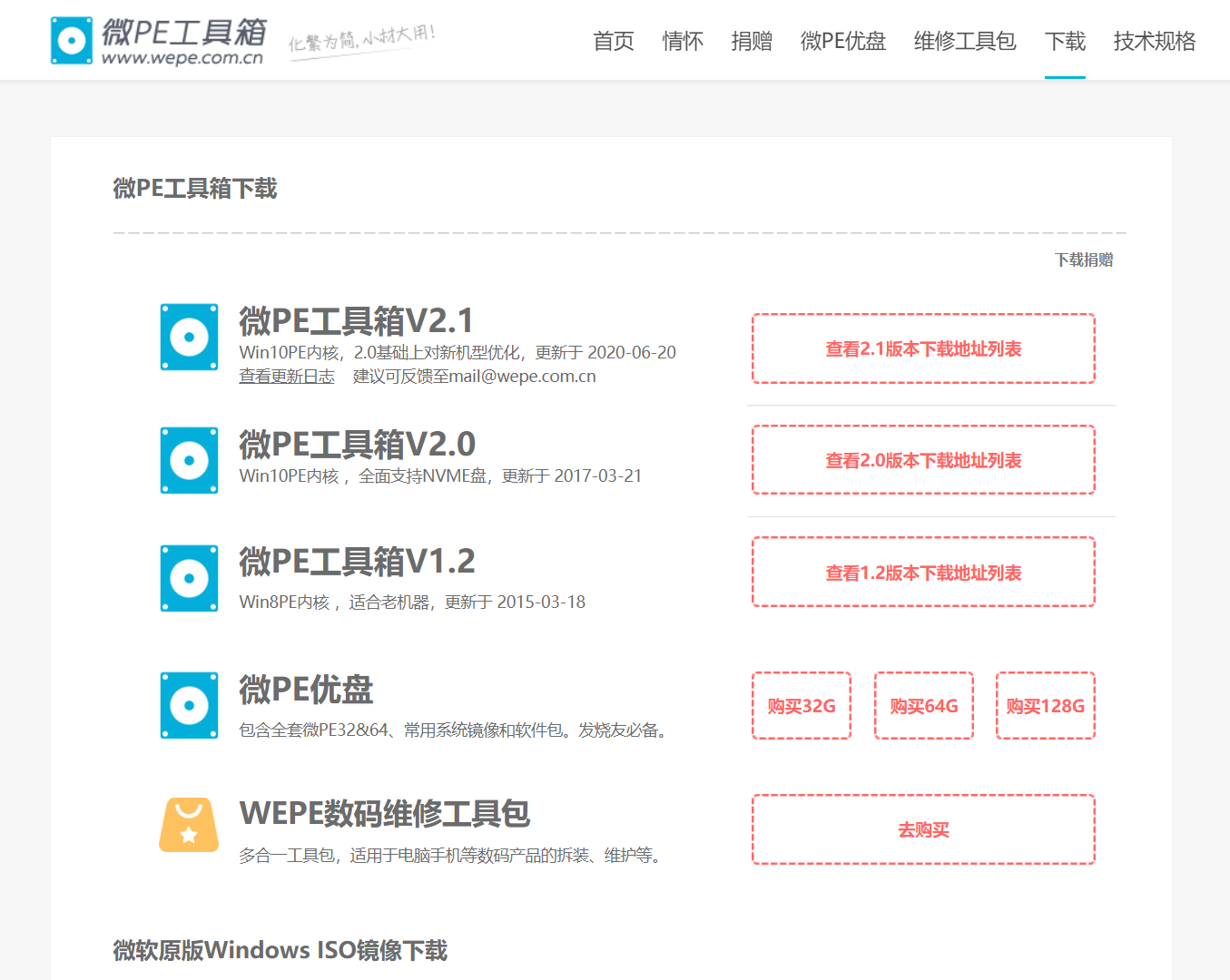Screen dimensions: 1230x980
Task: Click the WEPE数码维修工具包 title
Action: pyautogui.click(x=385, y=813)
